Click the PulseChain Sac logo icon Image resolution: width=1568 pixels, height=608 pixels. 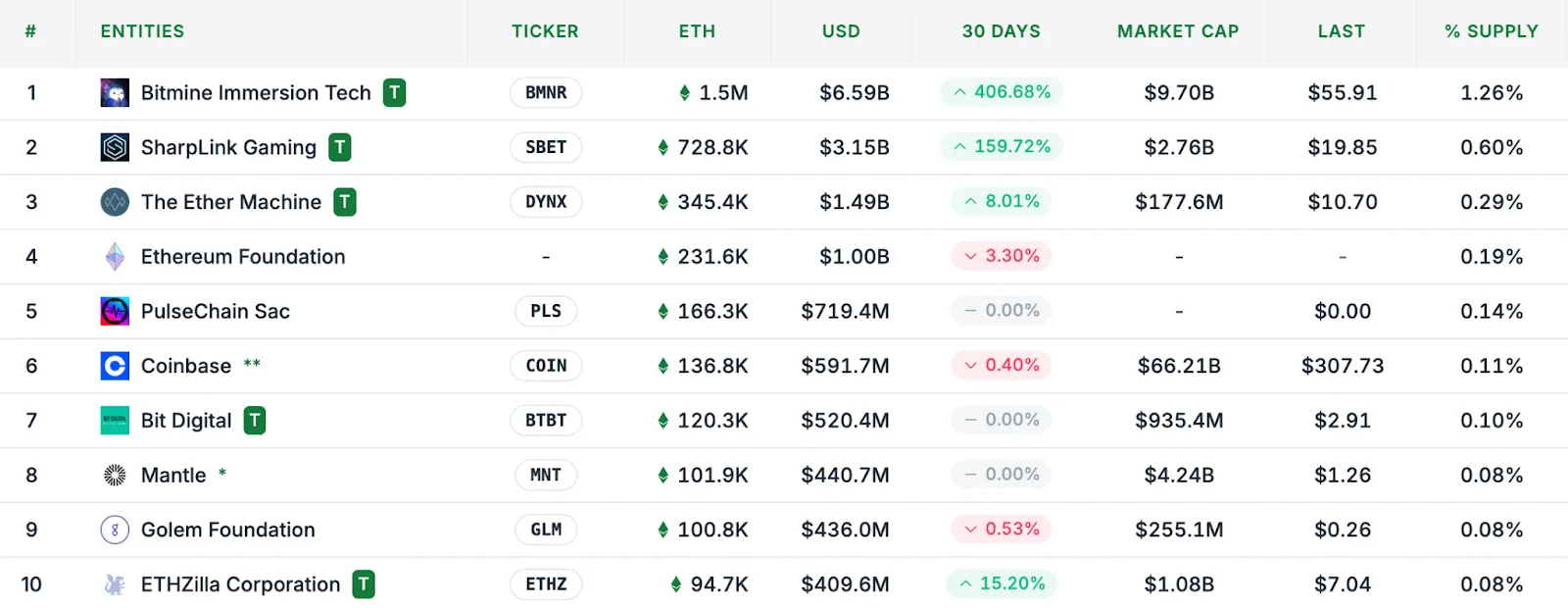click(114, 311)
